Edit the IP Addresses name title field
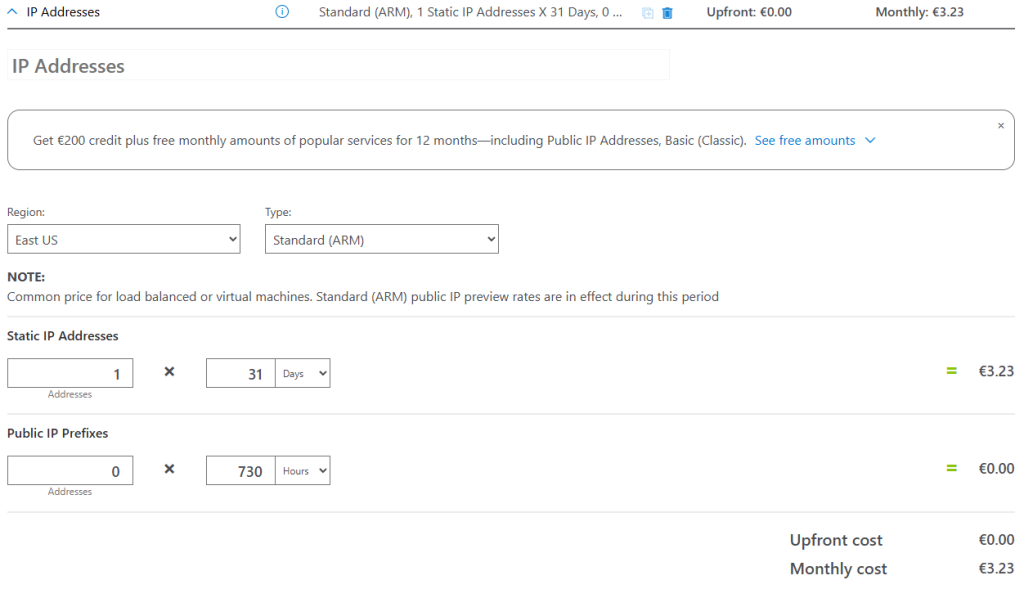 [x=338, y=65]
